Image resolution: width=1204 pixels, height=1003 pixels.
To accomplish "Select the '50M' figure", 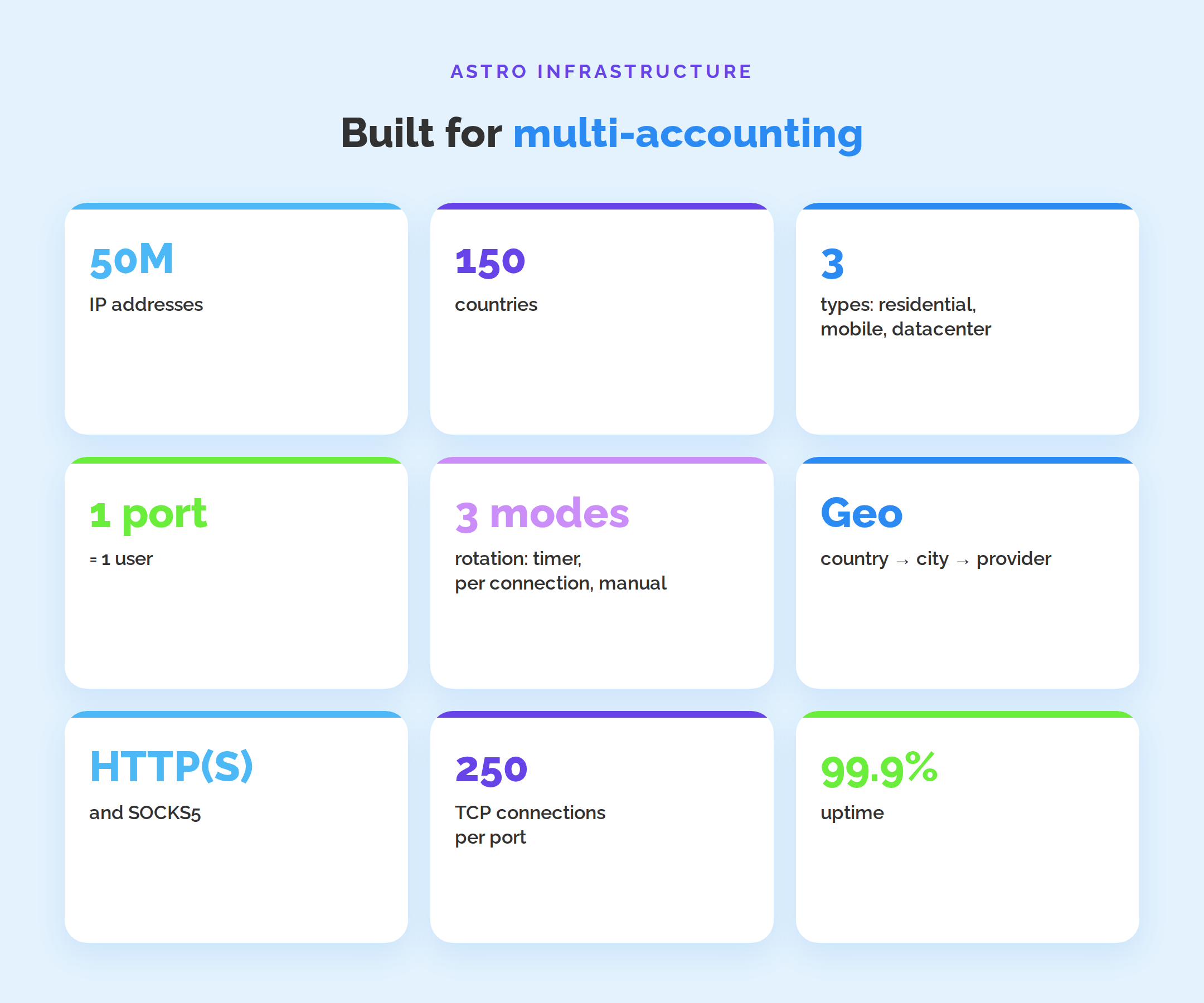I will point(132,261).
